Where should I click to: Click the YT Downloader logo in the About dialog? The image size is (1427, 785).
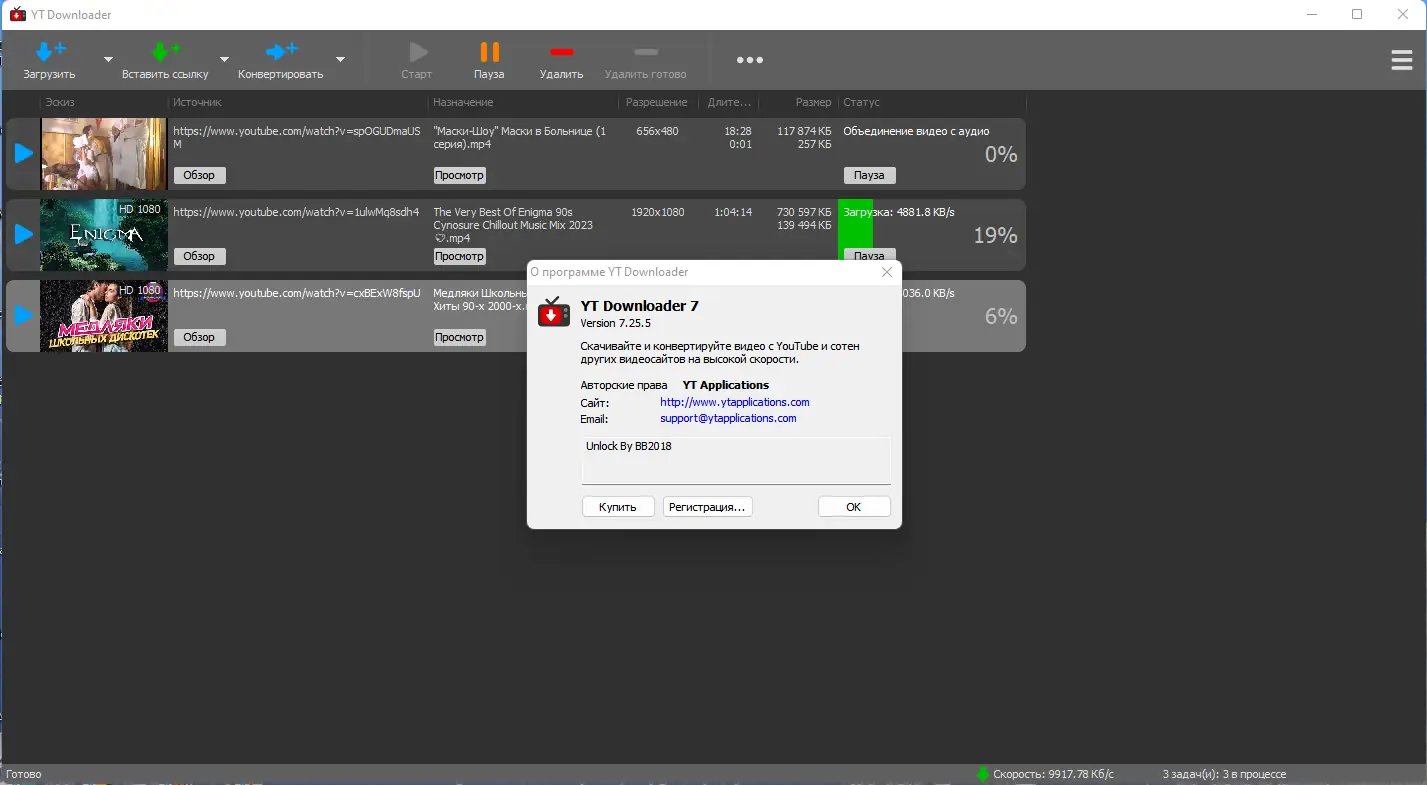coord(553,311)
